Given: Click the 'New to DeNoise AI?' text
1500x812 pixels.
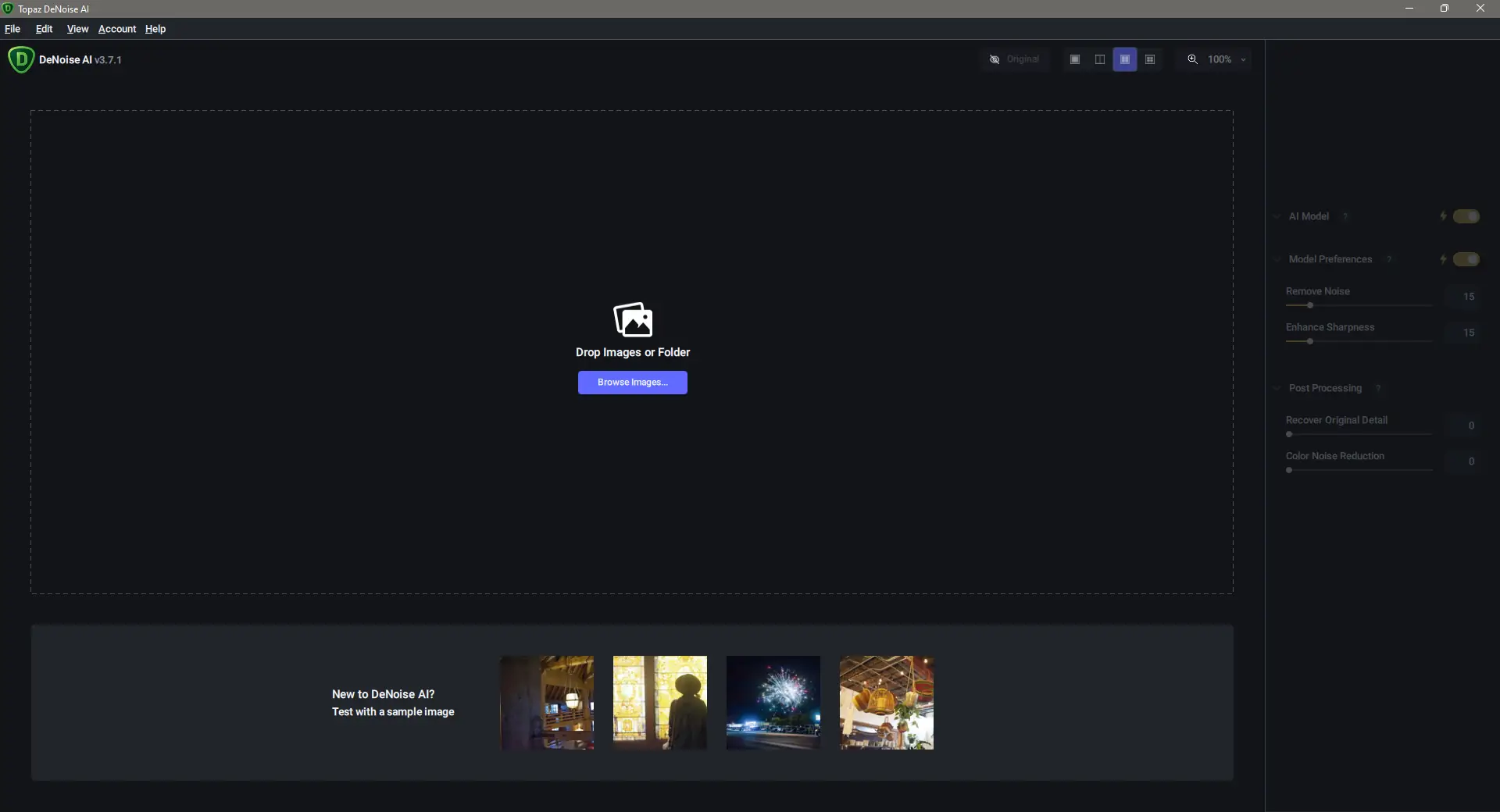Looking at the screenshot, I should [x=383, y=694].
